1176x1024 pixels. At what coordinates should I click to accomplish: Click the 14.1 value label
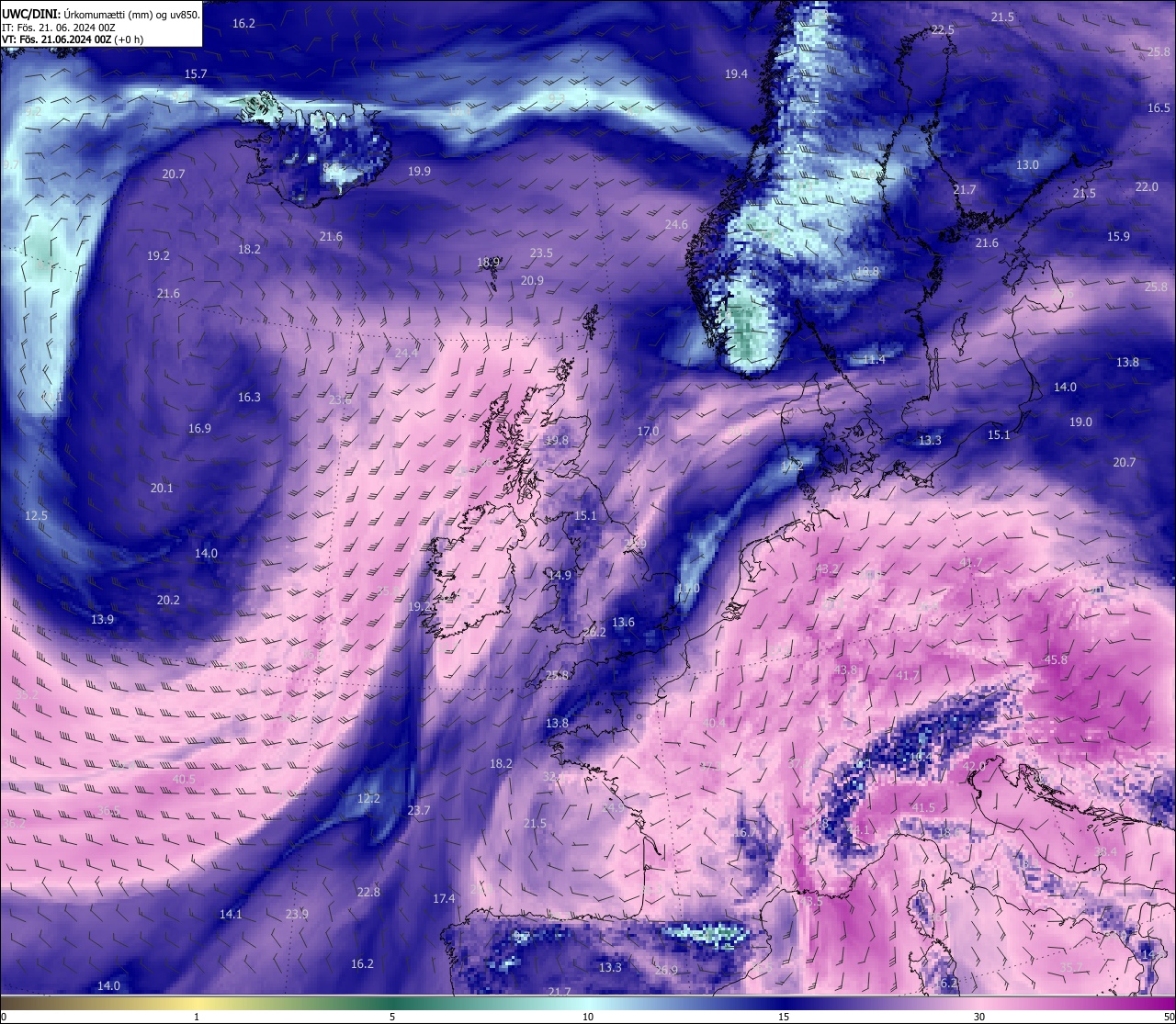[x=231, y=914]
